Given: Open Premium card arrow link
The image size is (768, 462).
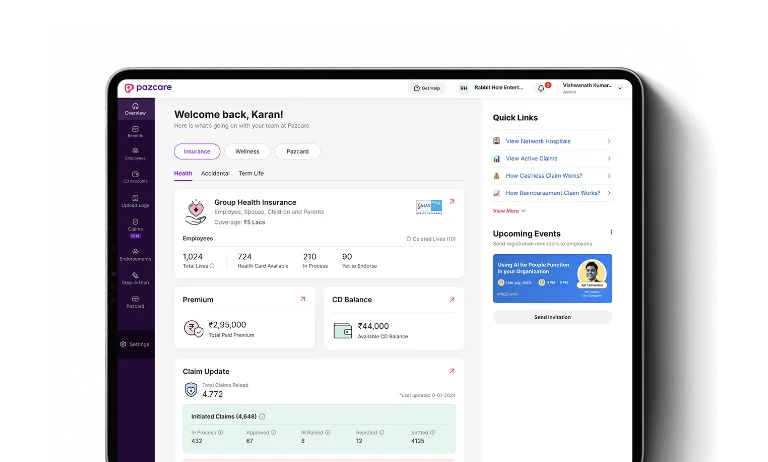Looking at the screenshot, I should point(303,299).
